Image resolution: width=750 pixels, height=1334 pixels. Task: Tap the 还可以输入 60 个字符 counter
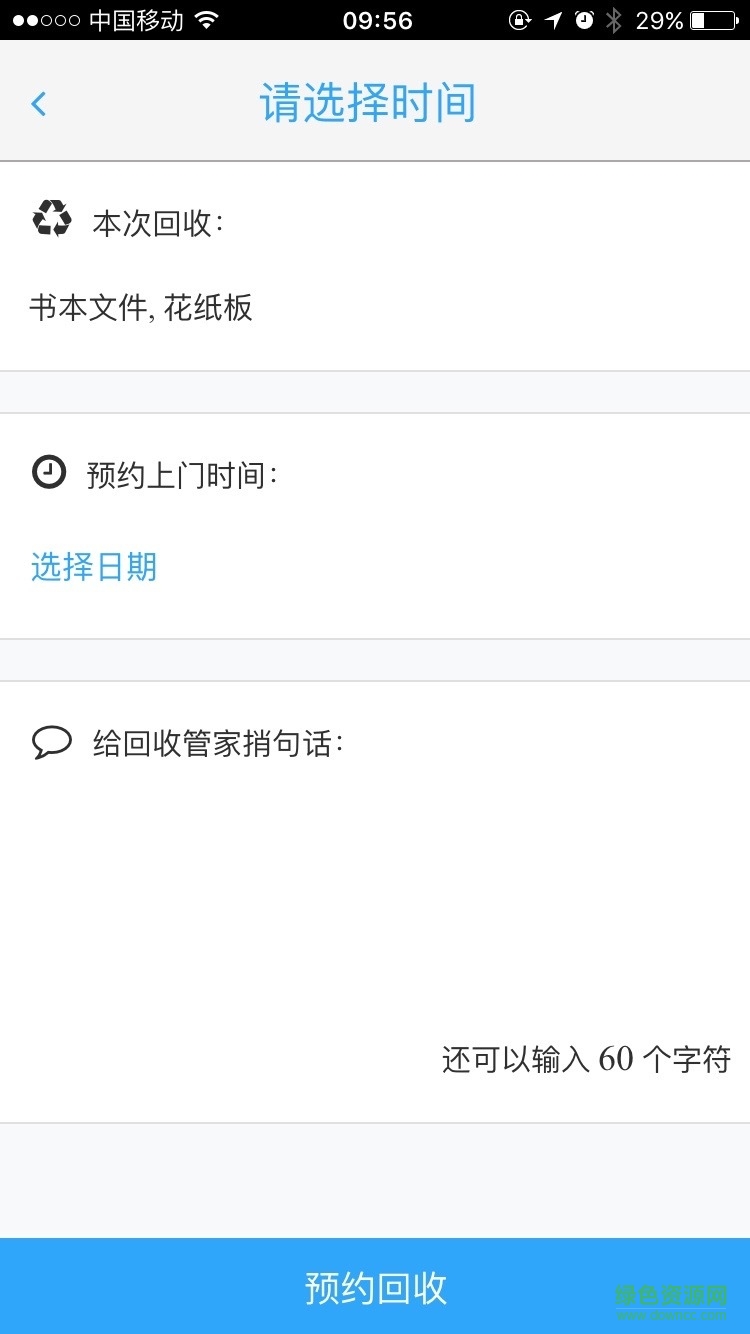pyautogui.click(x=586, y=1059)
